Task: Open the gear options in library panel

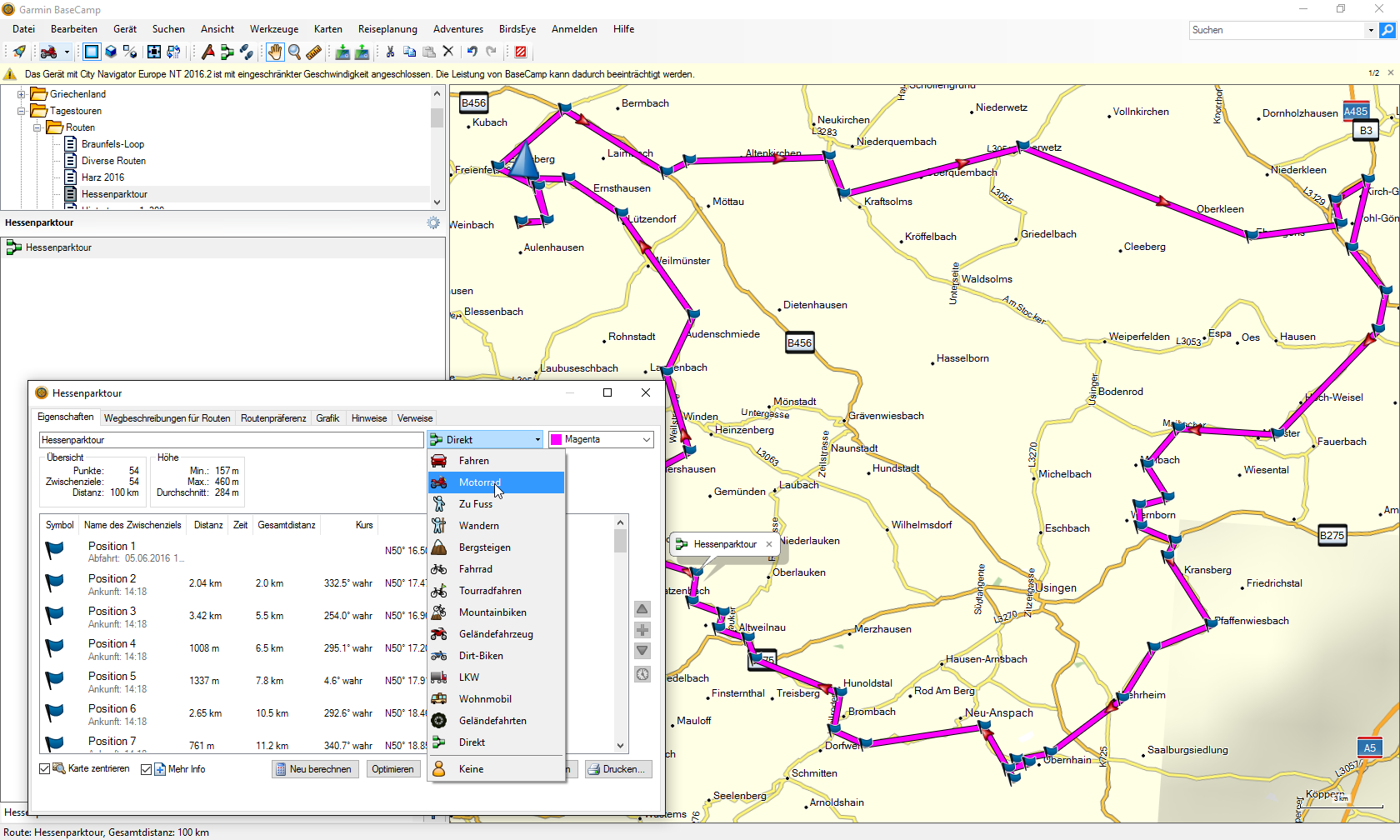Action: pos(433,222)
